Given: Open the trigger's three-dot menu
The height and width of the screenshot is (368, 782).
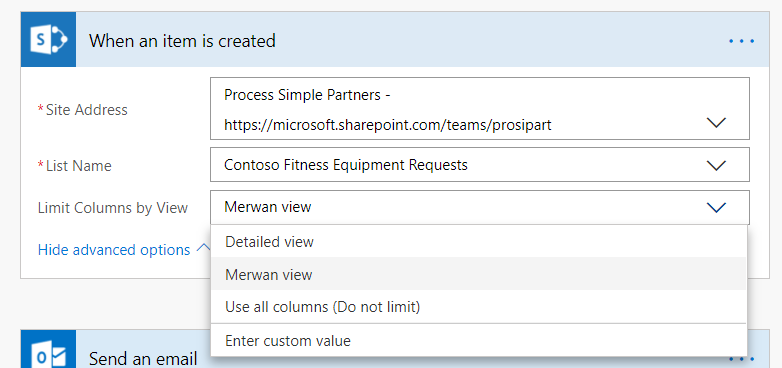Looking at the screenshot, I should (x=741, y=41).
